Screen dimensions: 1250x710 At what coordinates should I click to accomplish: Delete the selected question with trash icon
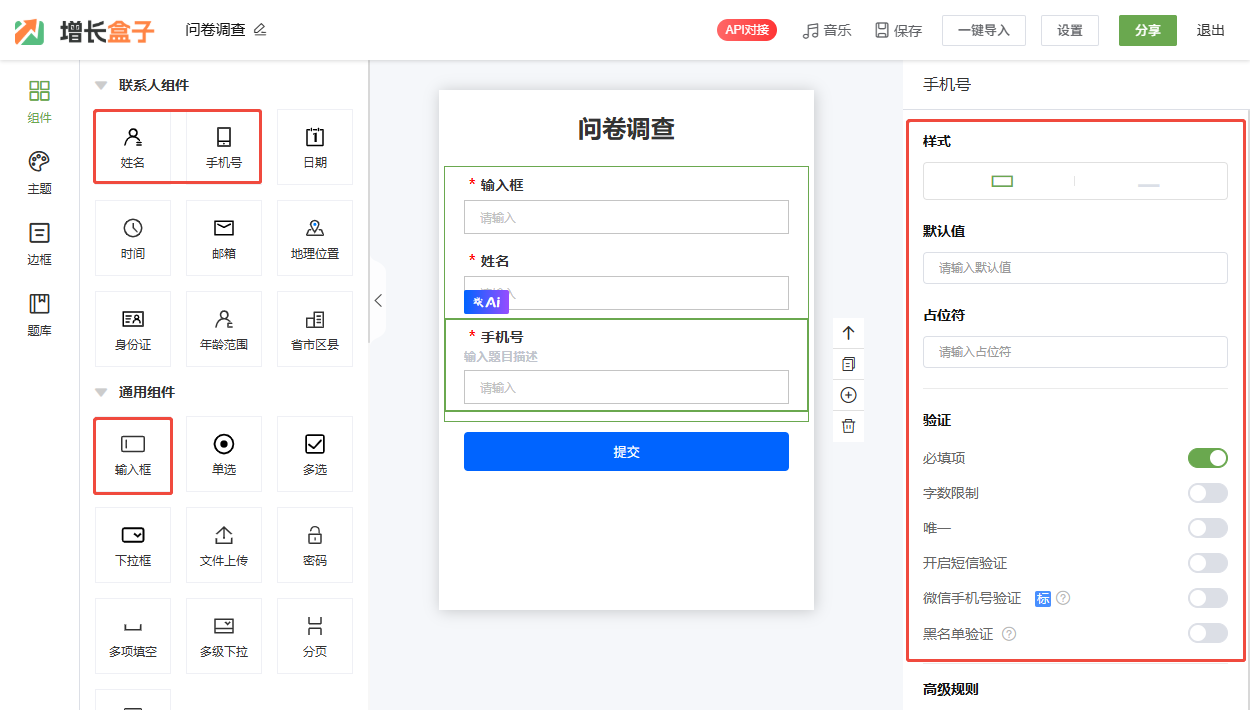click(x=849, y=426)
